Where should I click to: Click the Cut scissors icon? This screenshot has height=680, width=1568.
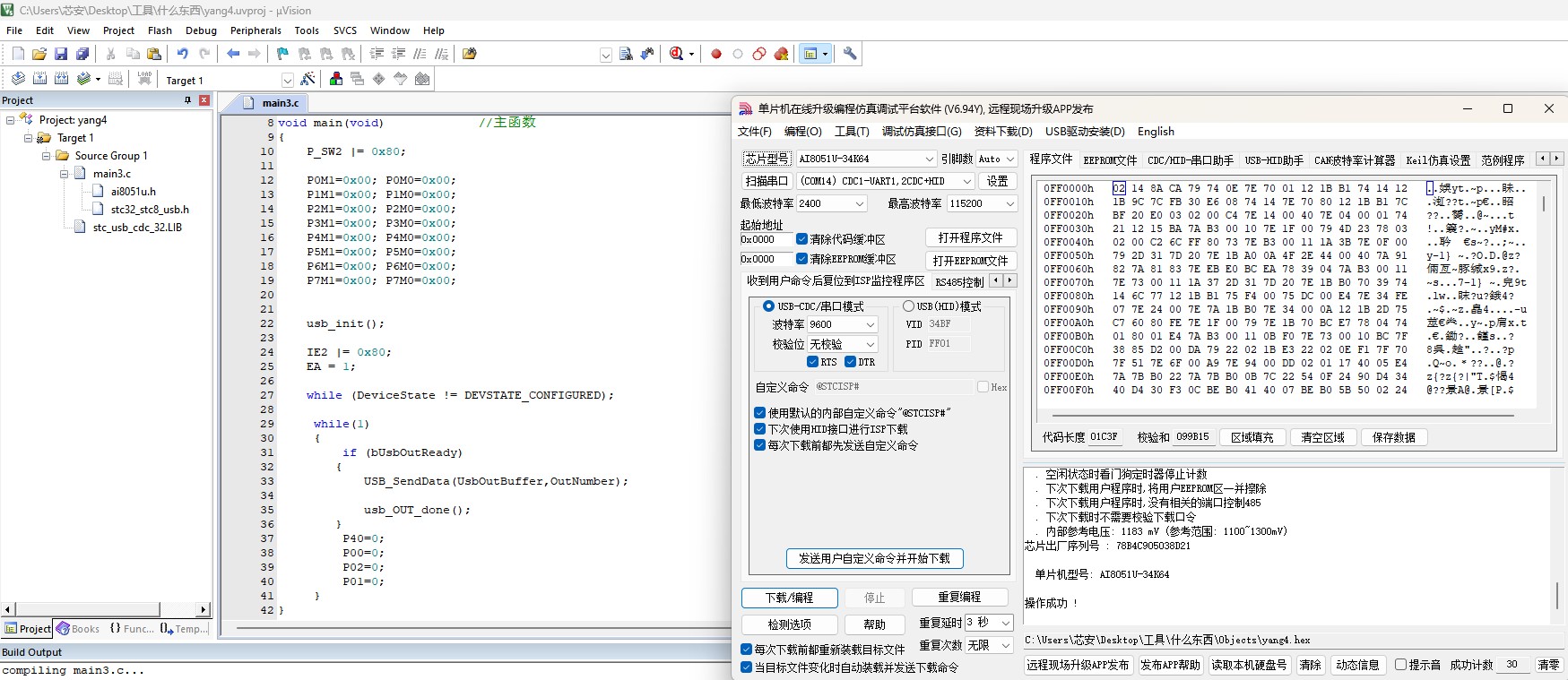pos(111,54)
